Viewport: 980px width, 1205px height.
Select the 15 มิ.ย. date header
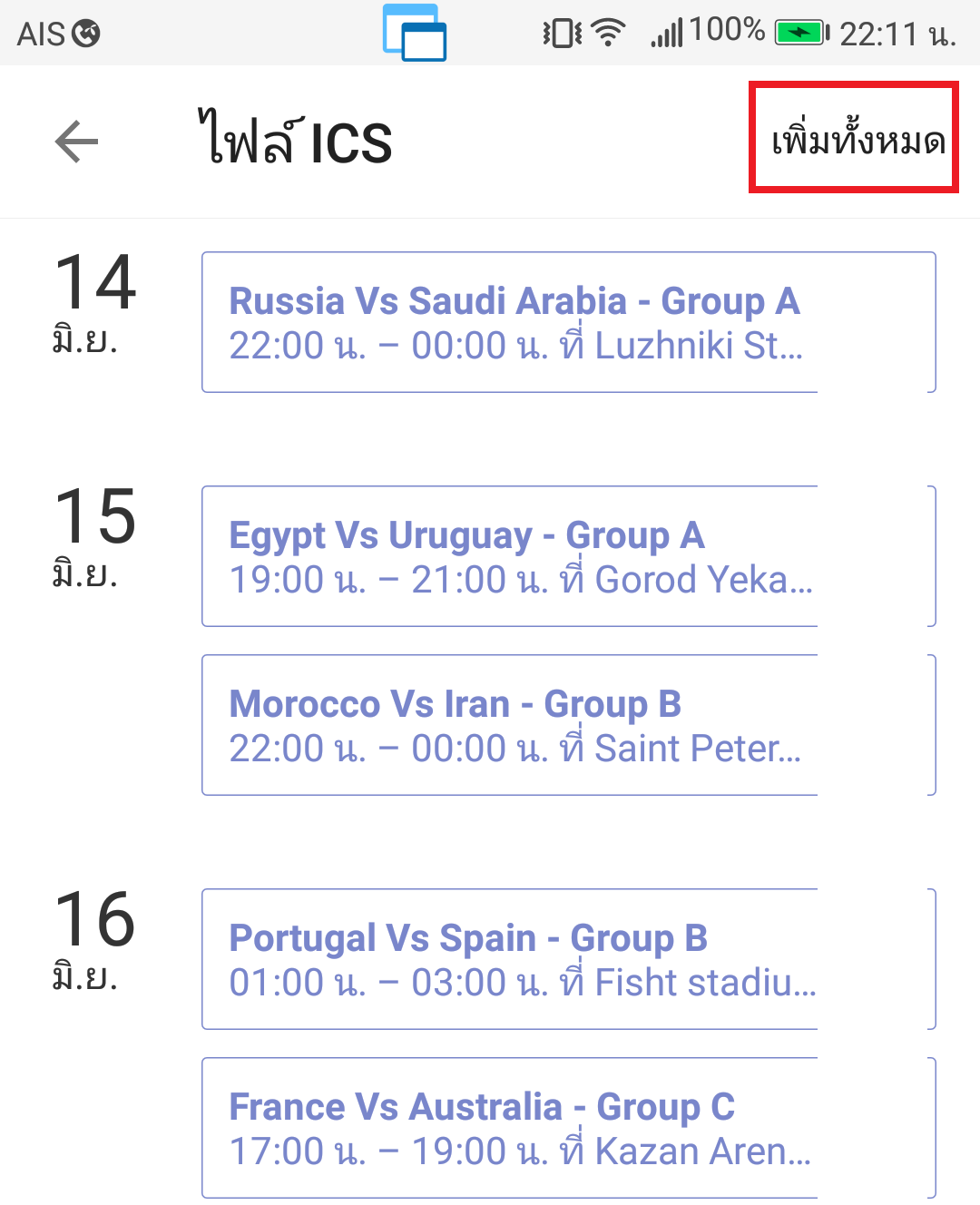[x=94, y=536]
